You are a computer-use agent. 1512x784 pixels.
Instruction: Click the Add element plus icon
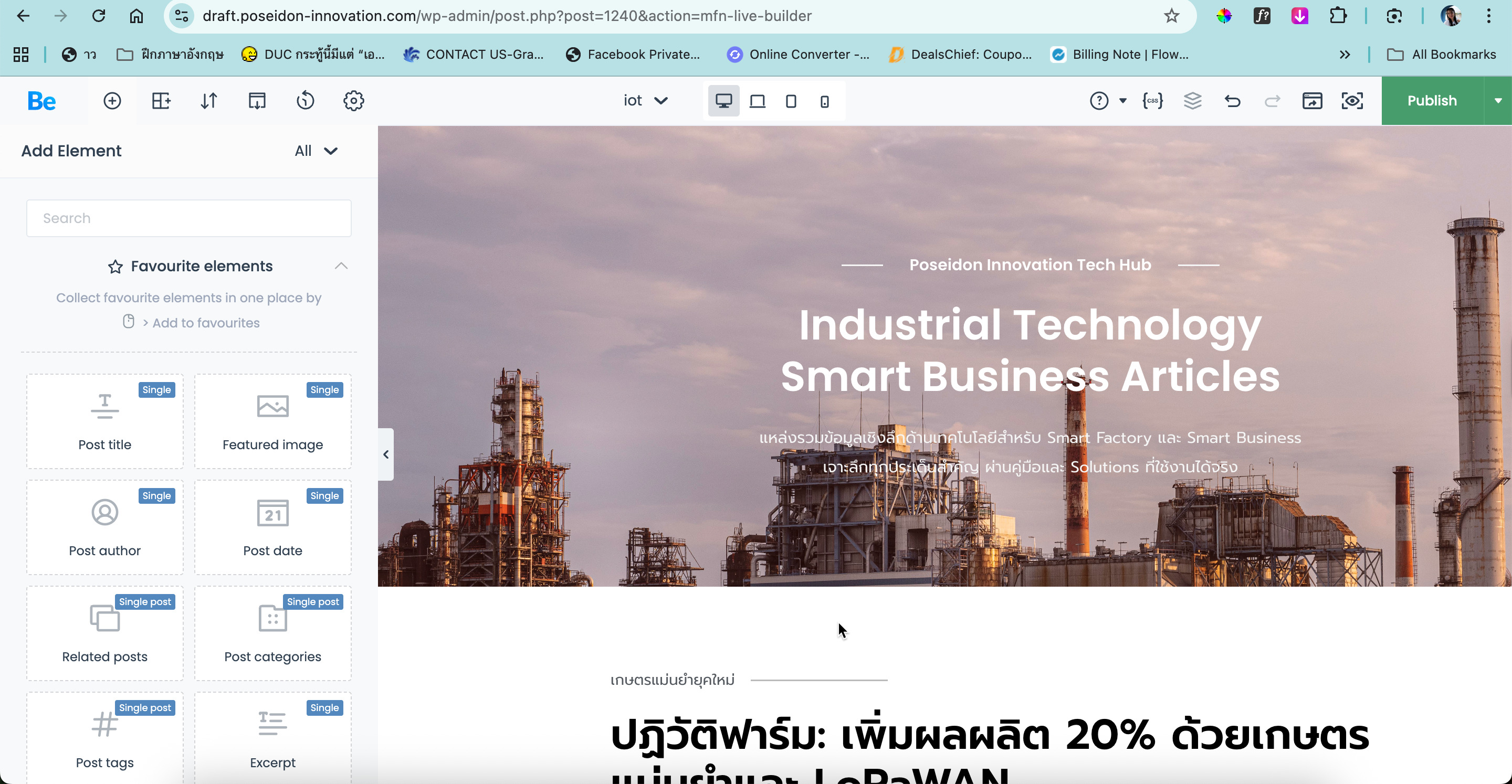click(112, 101)
